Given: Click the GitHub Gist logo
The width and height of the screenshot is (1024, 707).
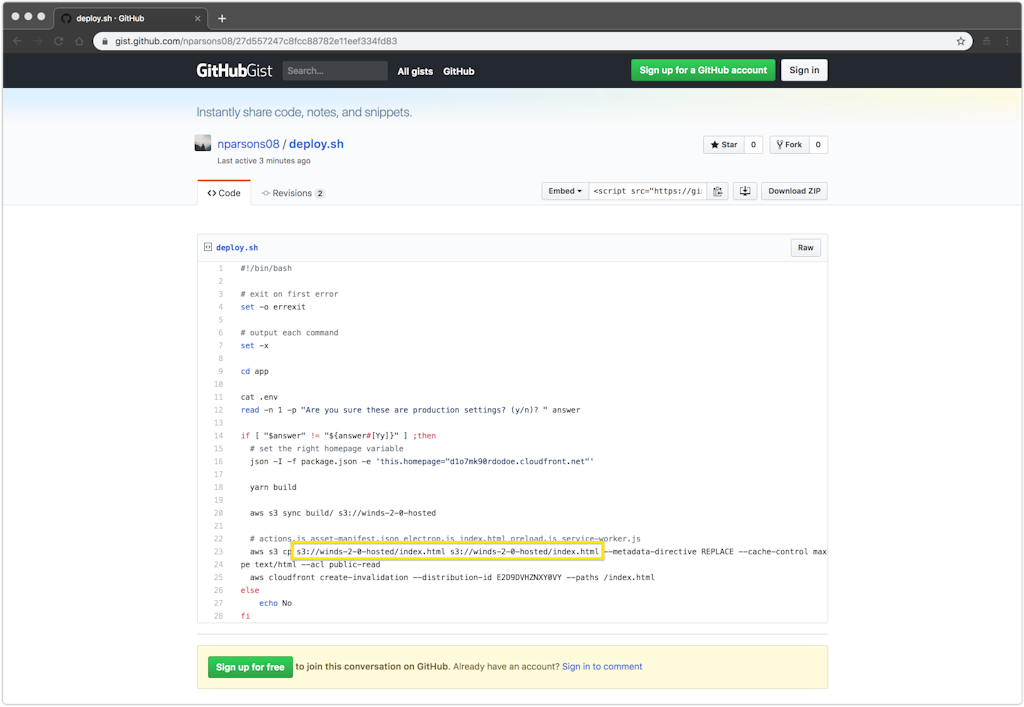Looking at the screenshot, I should (x=234, y=71).
